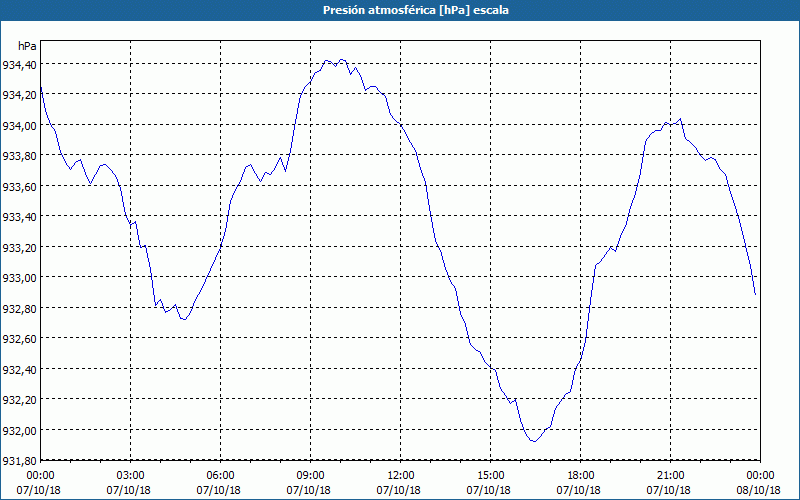This screenshot has height=500, width=800.
Task: Click the 09:00 time axis label
Action: pos(311,476)
